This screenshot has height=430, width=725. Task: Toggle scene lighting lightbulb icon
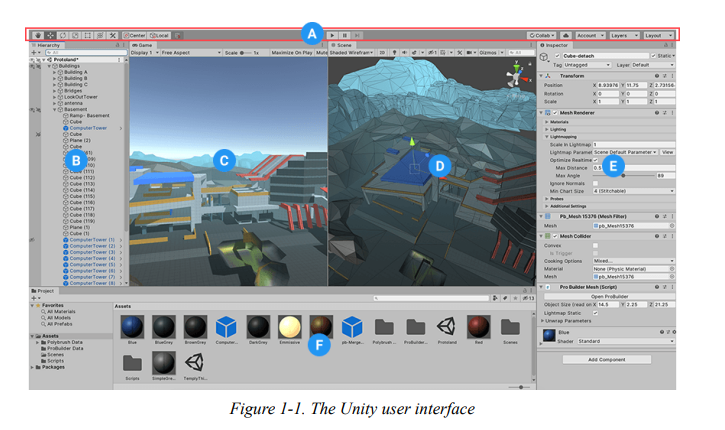point(394,53)
